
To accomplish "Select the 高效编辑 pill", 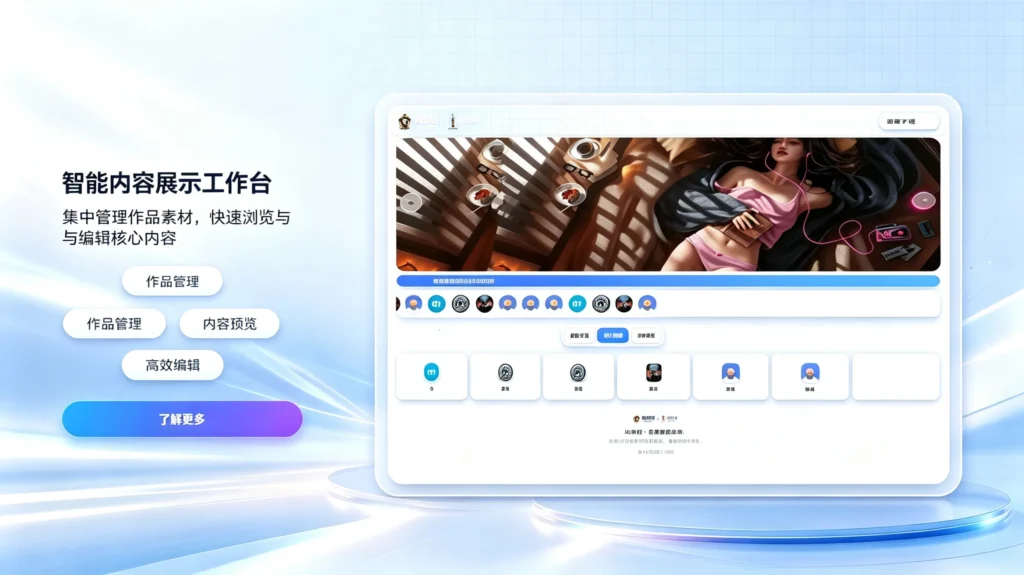I will [172, 365].
